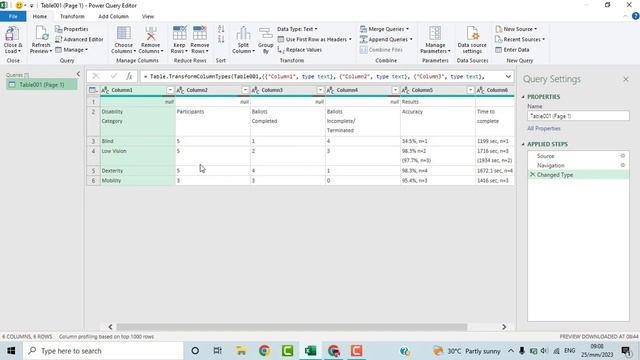The width and height of the screenshot is (640, 360).
Task: Open settings gear for Navigation step
Action: click(x=622, y=165)
